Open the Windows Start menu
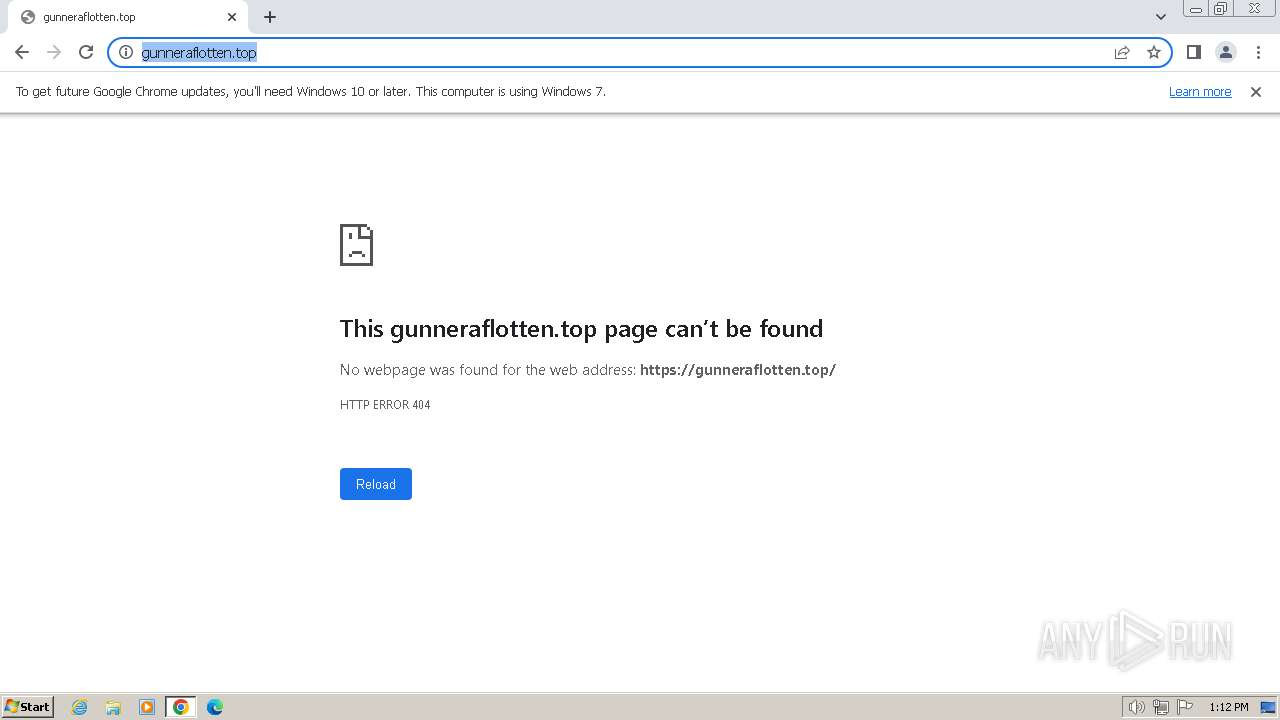The image size is (1280, 720). 27,707
